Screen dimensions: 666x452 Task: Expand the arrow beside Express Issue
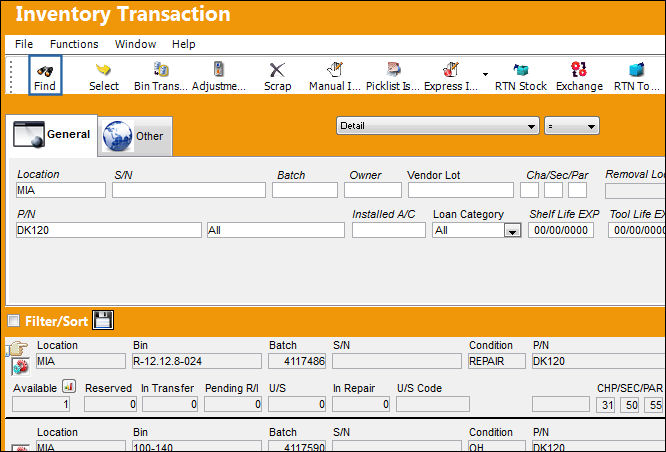click(x=485, y=75)
